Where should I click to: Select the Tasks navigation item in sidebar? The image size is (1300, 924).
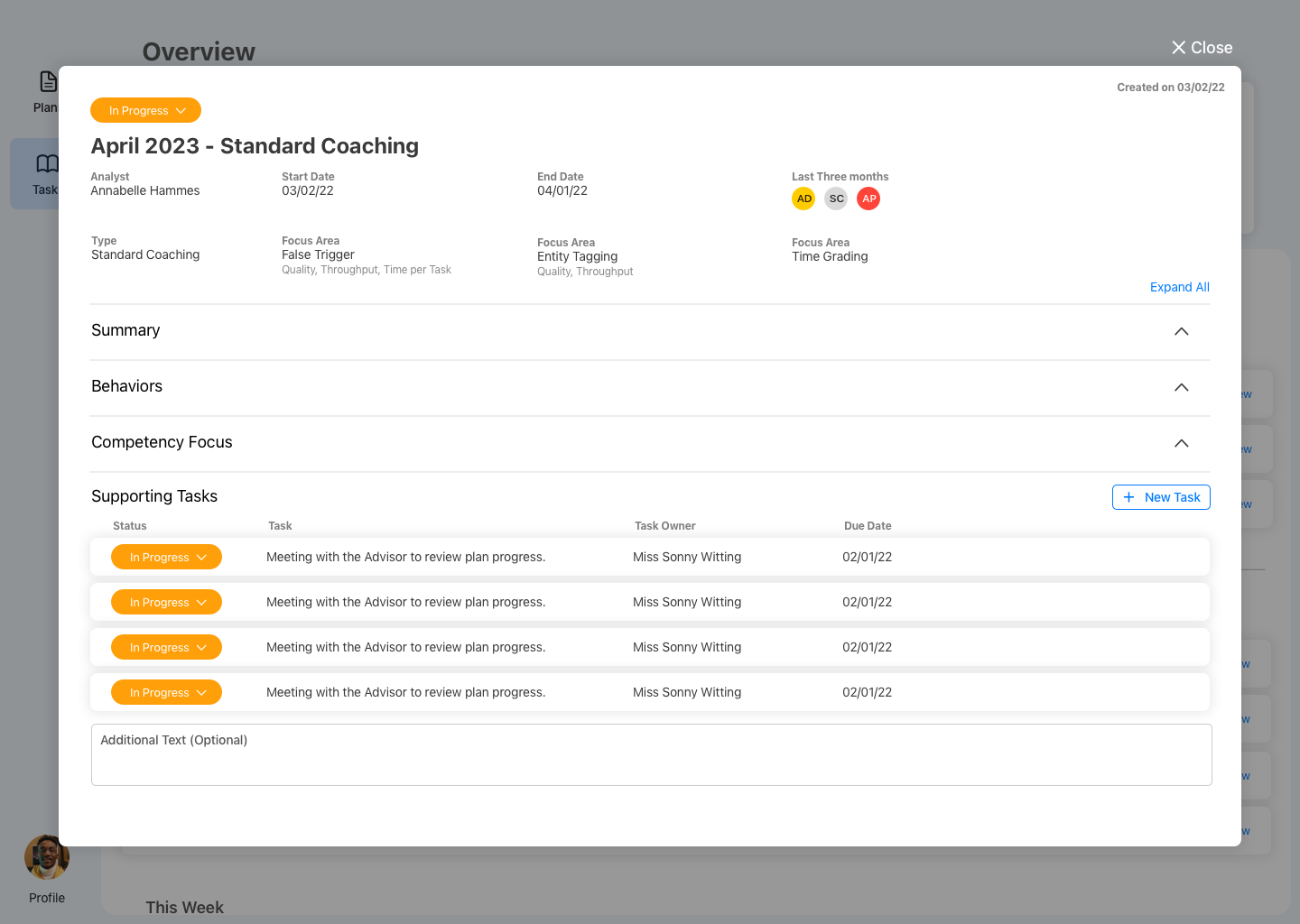point(46,173)
